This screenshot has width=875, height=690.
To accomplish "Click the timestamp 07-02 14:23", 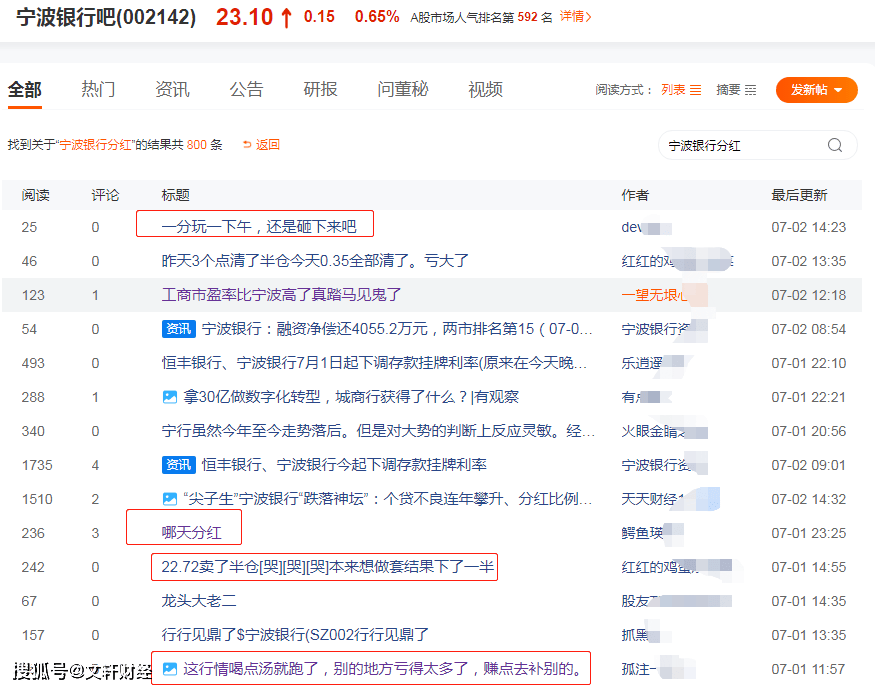I will [x=809, y=227].
